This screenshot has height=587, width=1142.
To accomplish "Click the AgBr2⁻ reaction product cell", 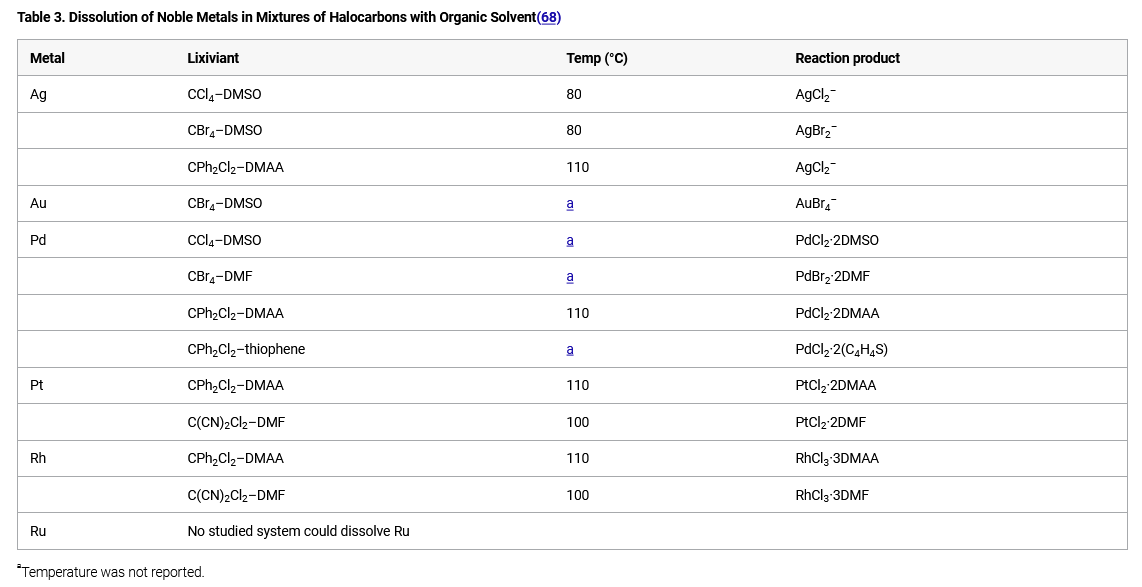I will [816, 130].
